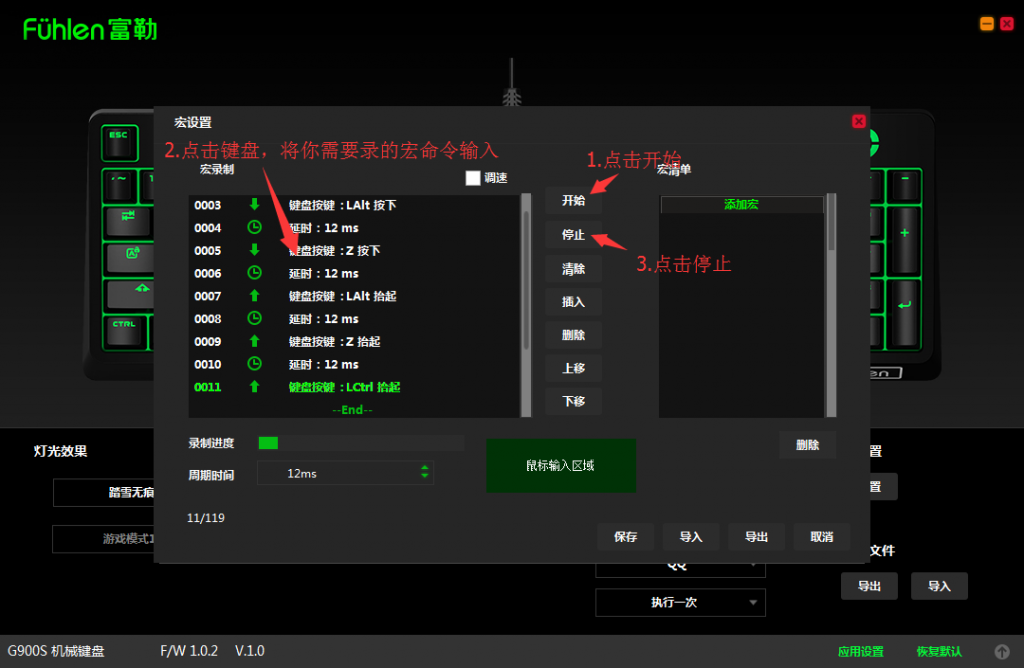Select row 0003 LAlt 按下

pos(355,205)
